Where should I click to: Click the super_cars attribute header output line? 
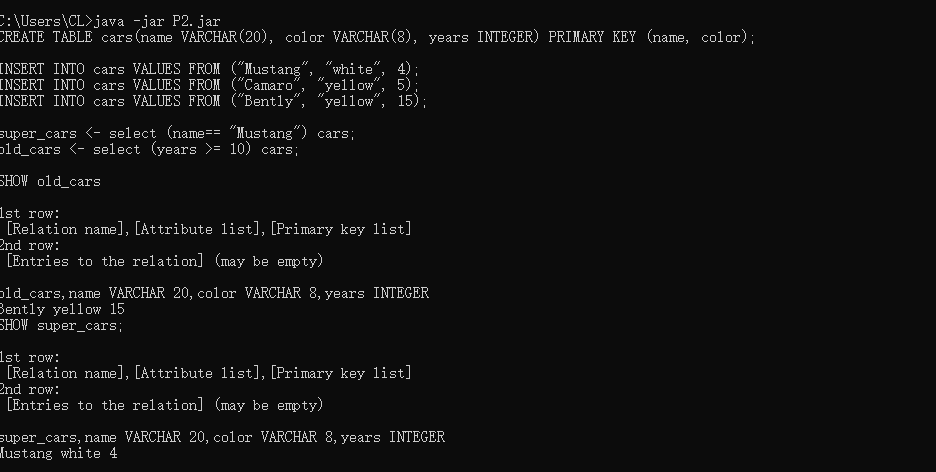tap(222, 437)
